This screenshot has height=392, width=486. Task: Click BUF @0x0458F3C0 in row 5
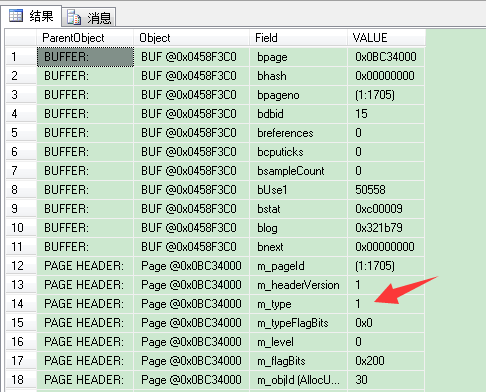(x=192, y=133)
